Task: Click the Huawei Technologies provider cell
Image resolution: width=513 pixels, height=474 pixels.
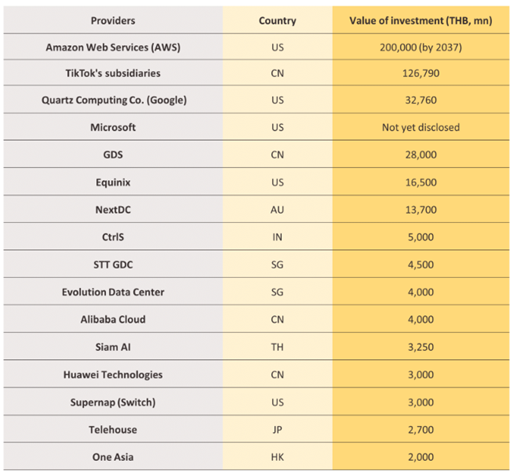Action: click(113, 374)
